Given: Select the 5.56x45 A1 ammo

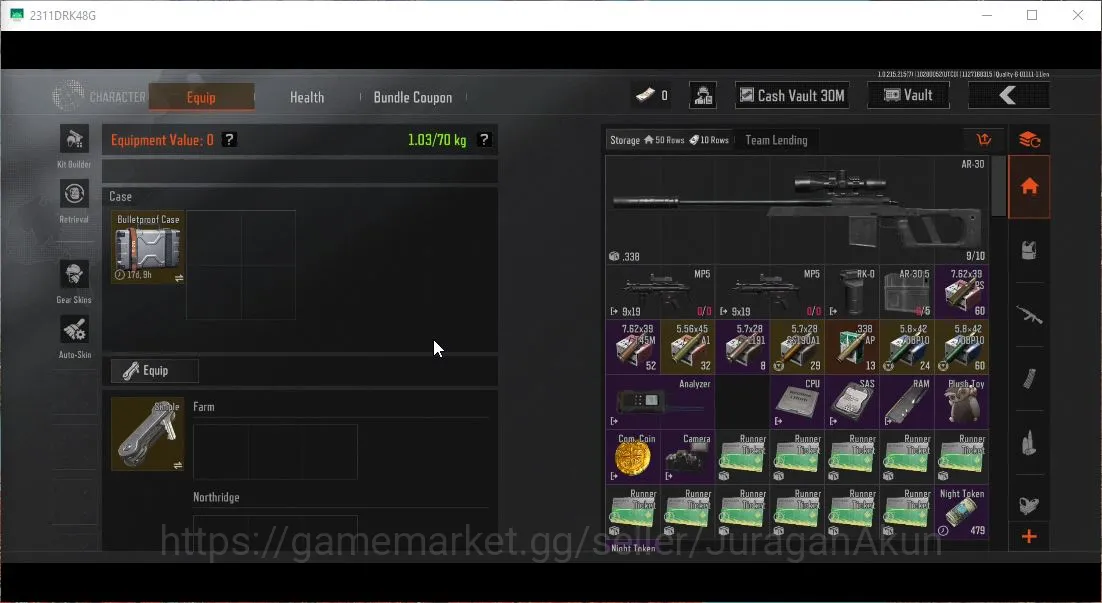Looking at the screenshot, I should (x=688, y=346).
